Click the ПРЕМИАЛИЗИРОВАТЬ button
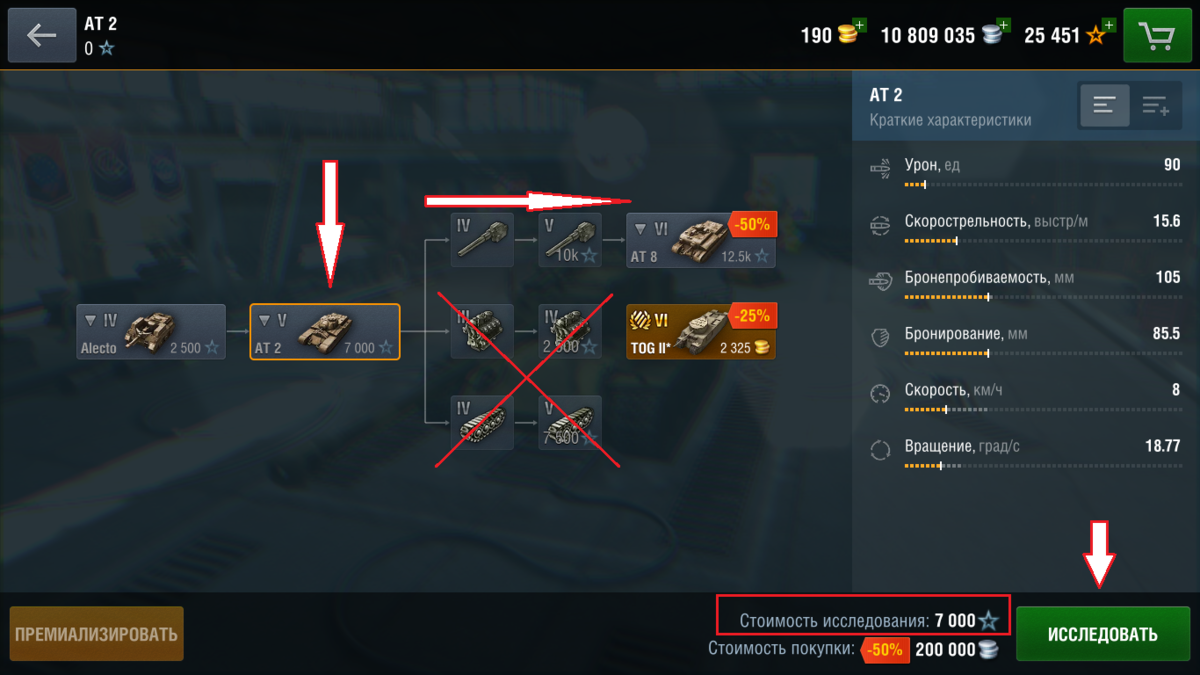This screenshot has width=1200, height=675. pos(97,634)
